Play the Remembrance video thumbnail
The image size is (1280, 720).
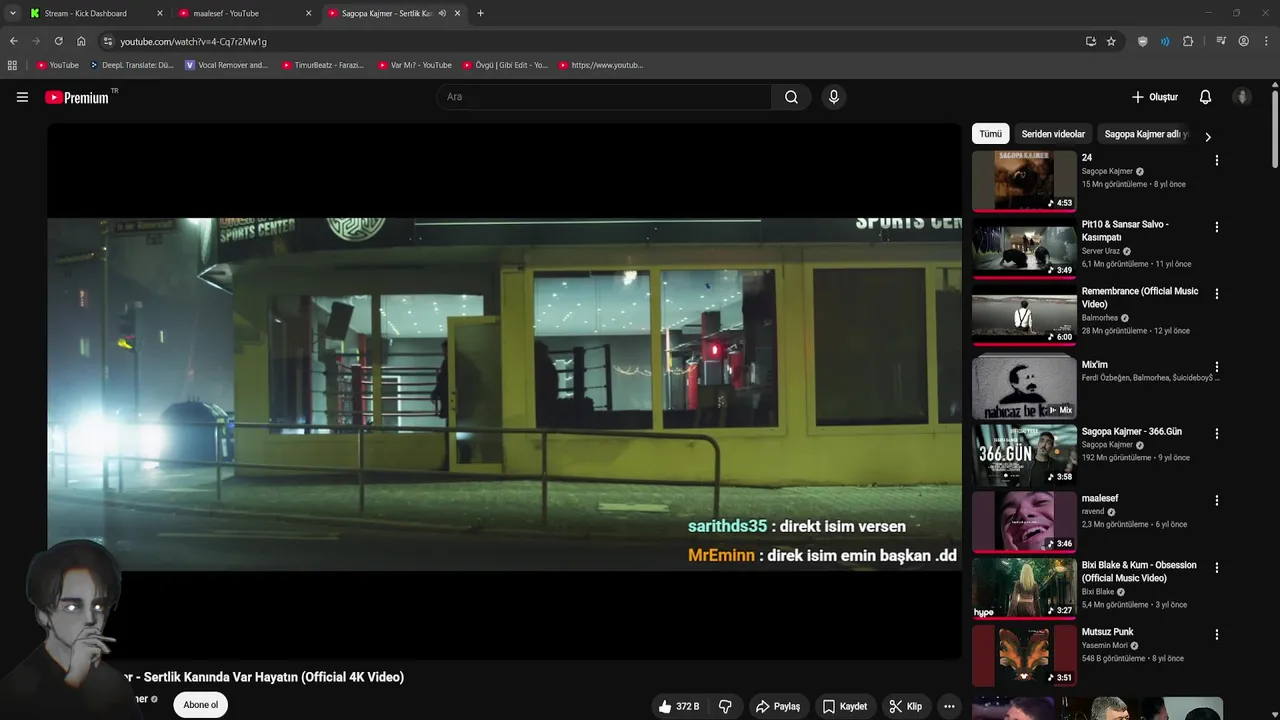(x=1024, y=315)
